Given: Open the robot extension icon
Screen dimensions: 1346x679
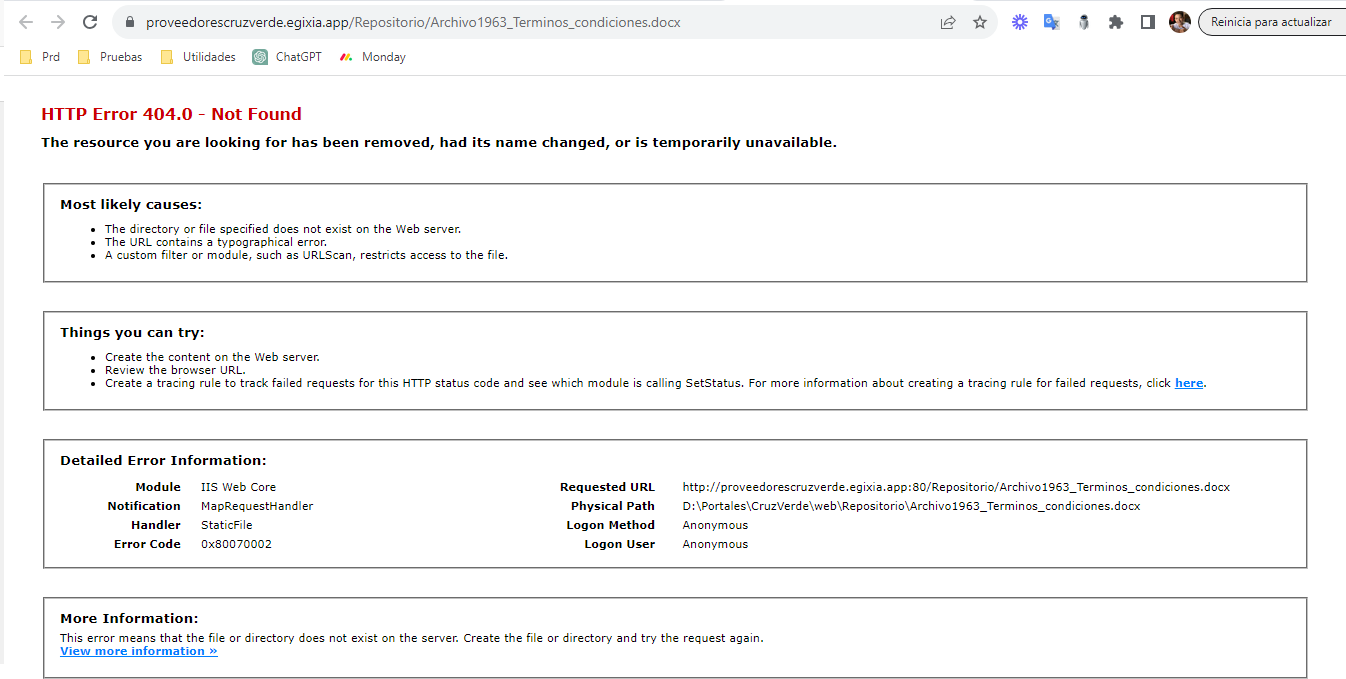Looking at the screenshot, I should click(x=1084, y=22).
